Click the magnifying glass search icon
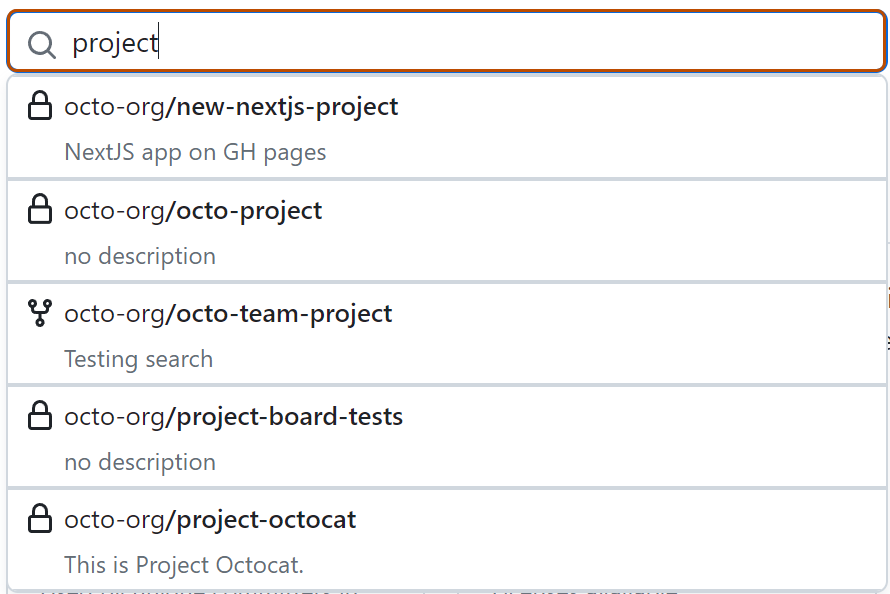Screen dimensions: 890x594 (41, 43)
